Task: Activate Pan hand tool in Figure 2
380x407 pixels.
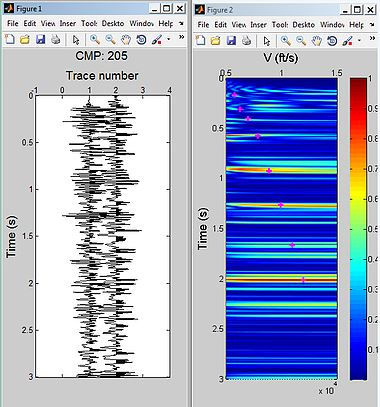Action: tap(316, 41)
